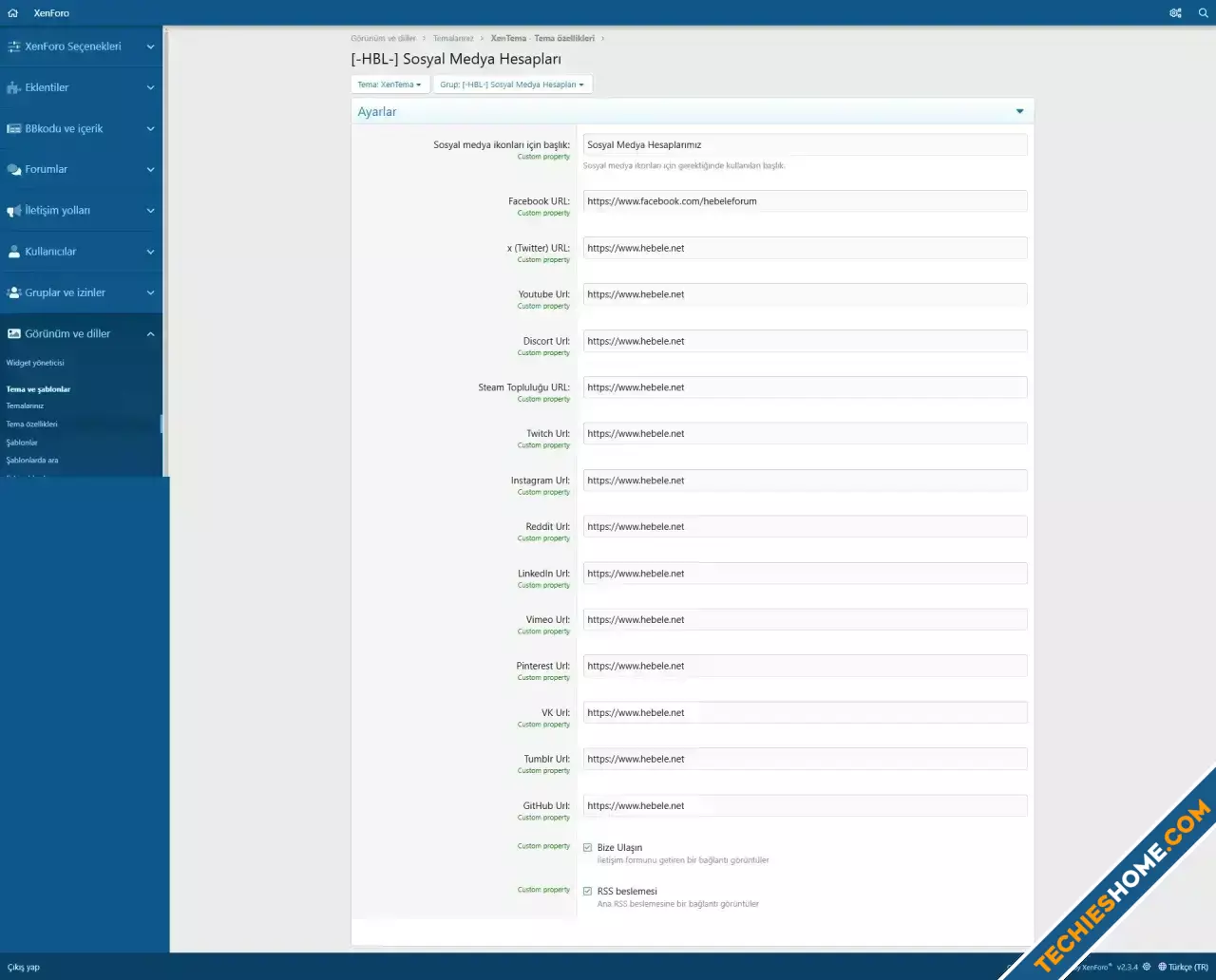Click the İletişim yolları megaphone icon
Viewport: 1216px width, 980px height.
(x=14, y=211)
